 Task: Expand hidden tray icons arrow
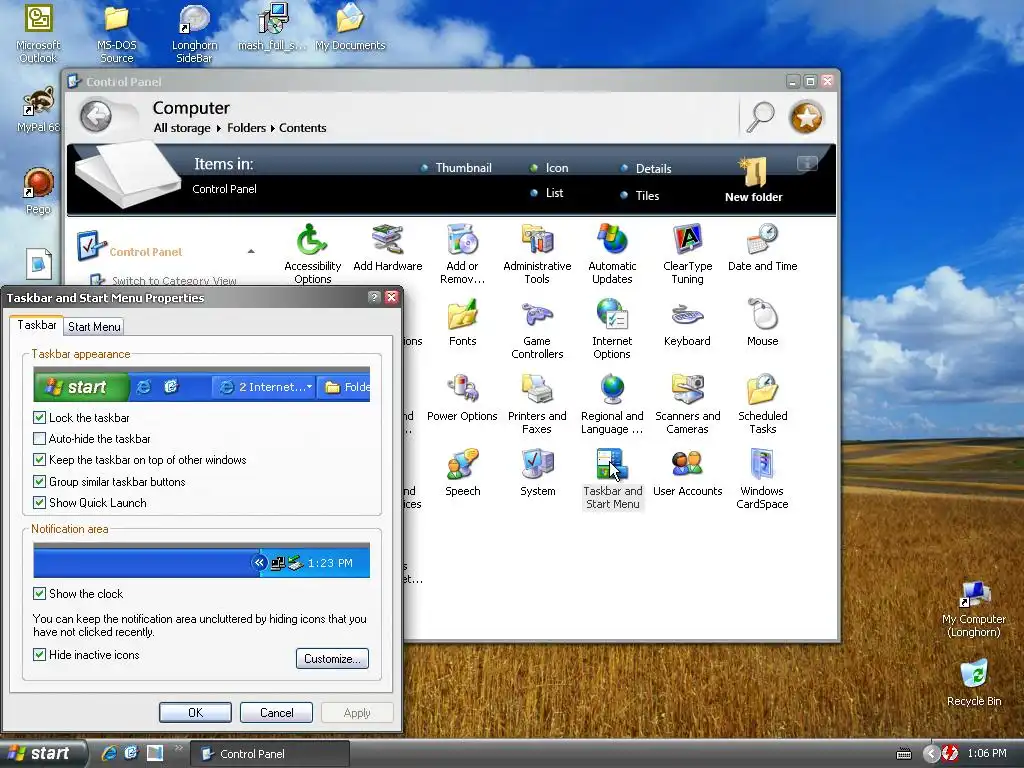tap(931, 754)
